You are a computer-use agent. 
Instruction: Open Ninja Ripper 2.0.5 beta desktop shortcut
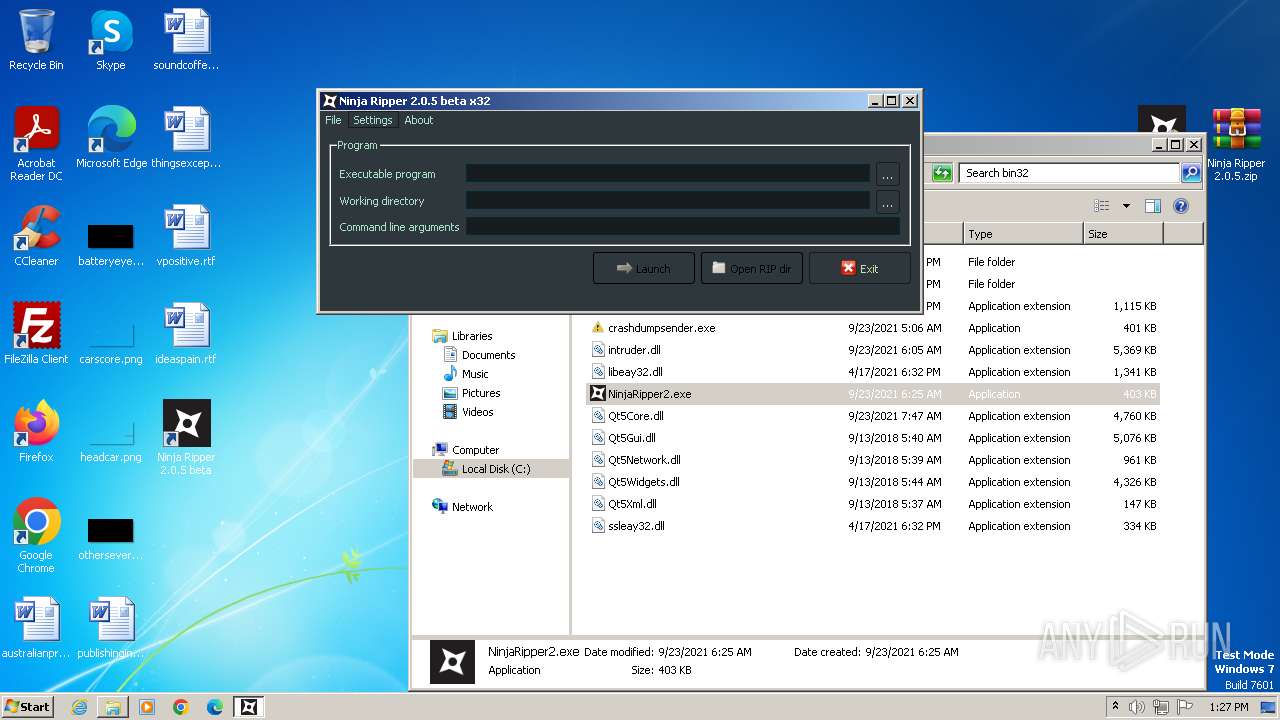(186, 438)
